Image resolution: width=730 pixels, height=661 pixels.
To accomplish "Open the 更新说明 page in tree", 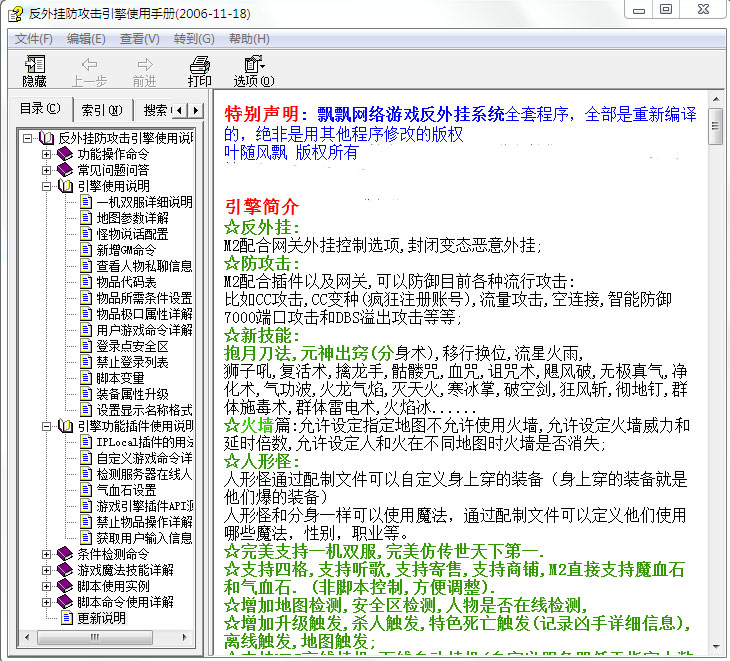I will [102, 618].
